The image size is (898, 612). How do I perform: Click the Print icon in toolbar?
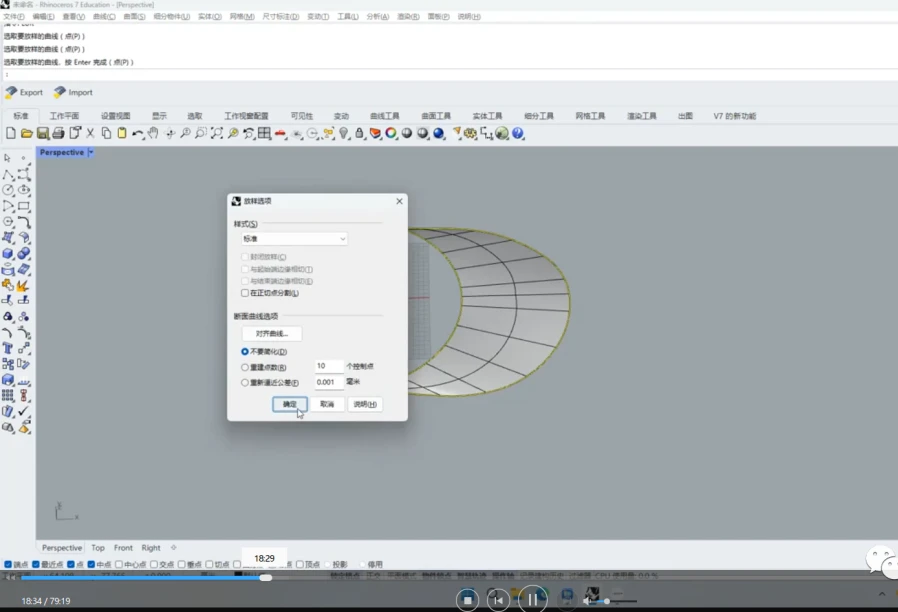click(58, 133)
